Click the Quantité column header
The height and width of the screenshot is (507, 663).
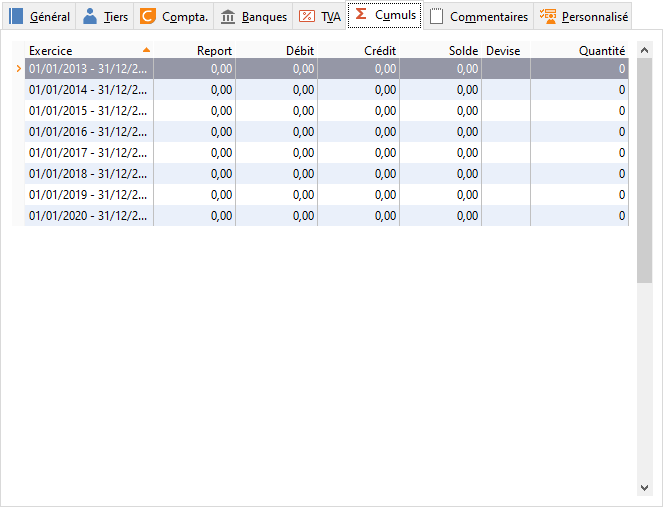click(580, 51)
